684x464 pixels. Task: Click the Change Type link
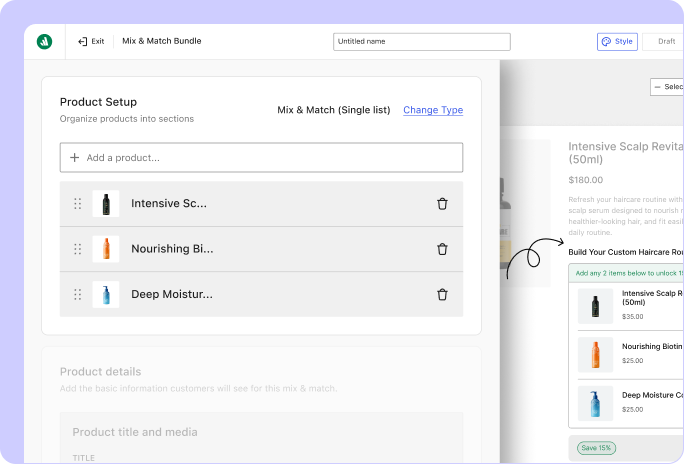[x=433, y=110]
